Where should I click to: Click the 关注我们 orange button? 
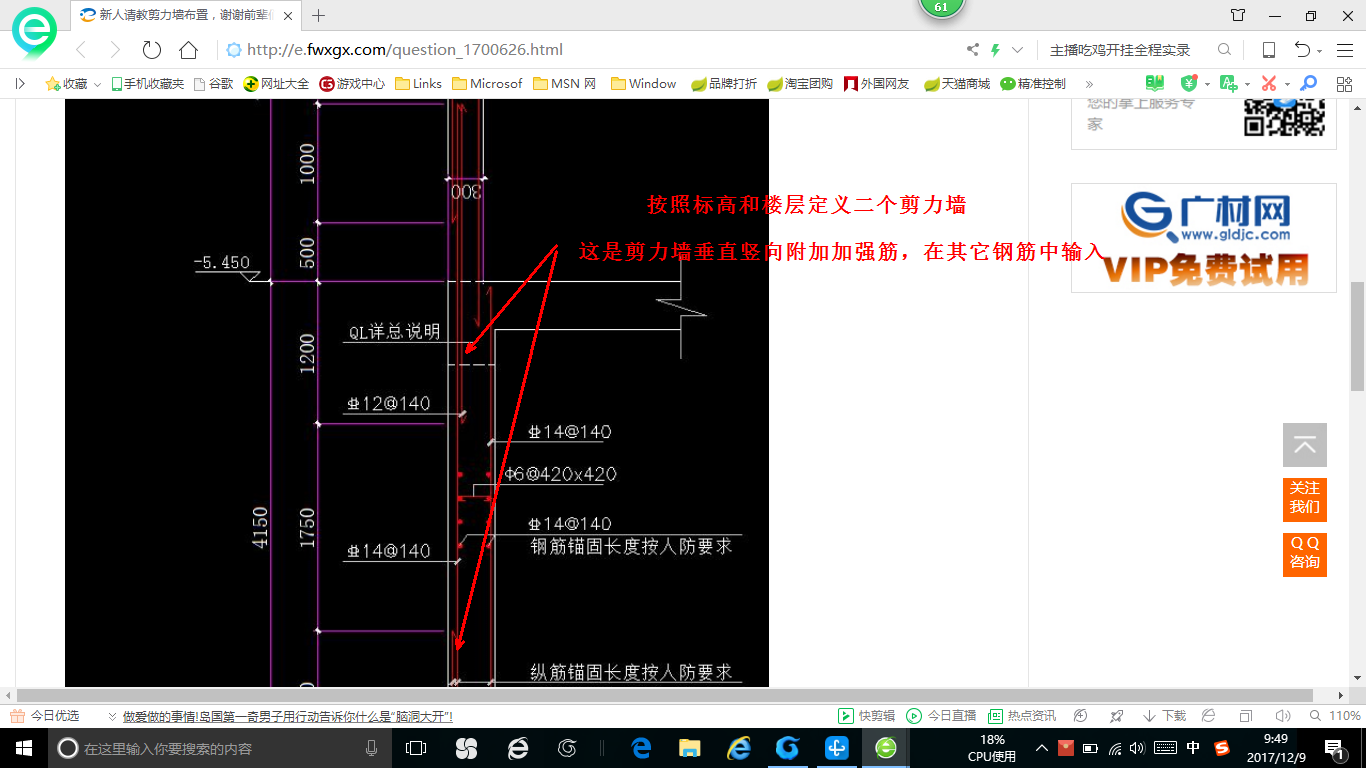pyautogui.click(x=1305, y=498)
